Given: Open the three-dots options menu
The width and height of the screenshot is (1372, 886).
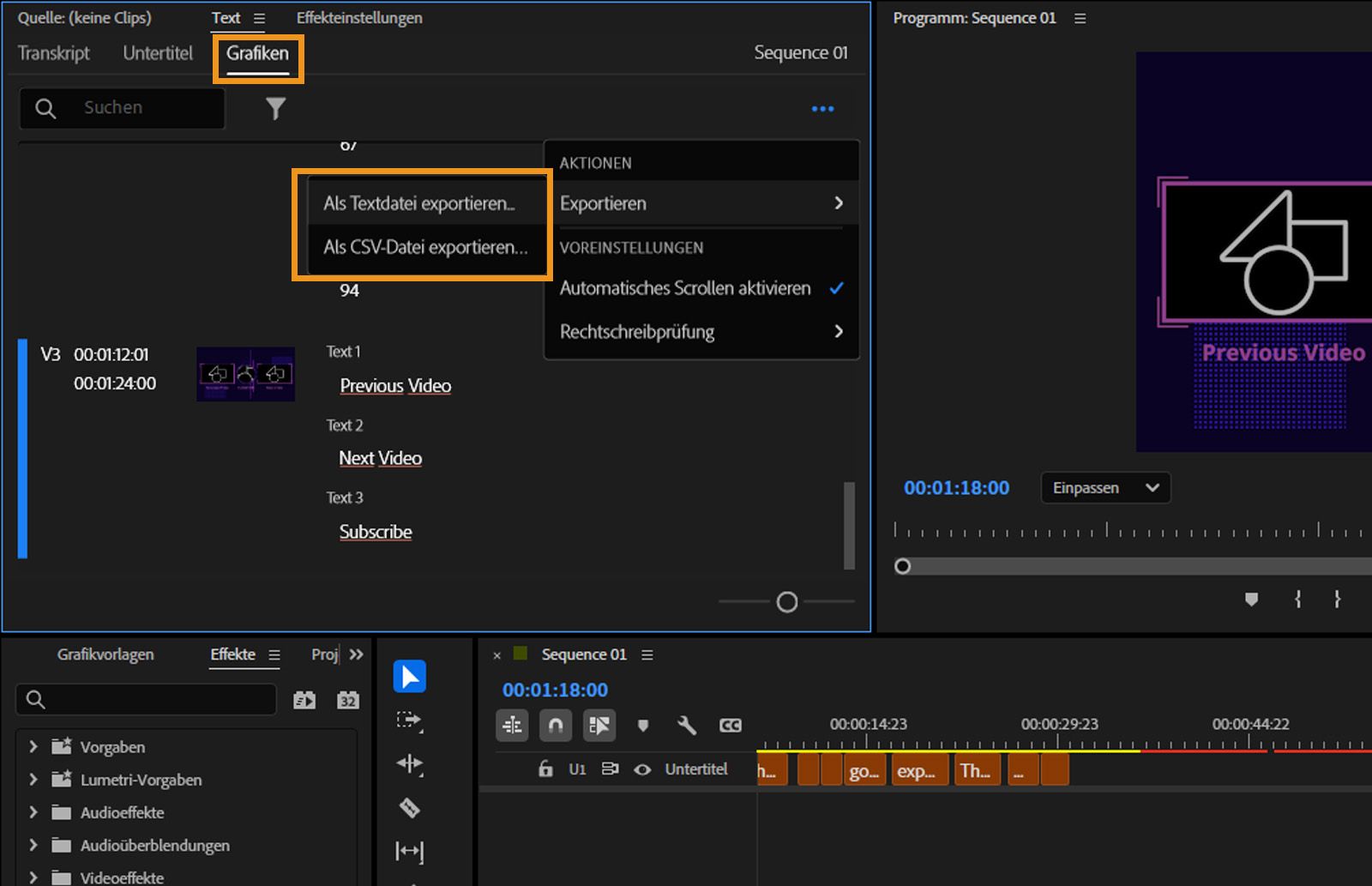Looking at the screenshot, I should coord(822,109).
